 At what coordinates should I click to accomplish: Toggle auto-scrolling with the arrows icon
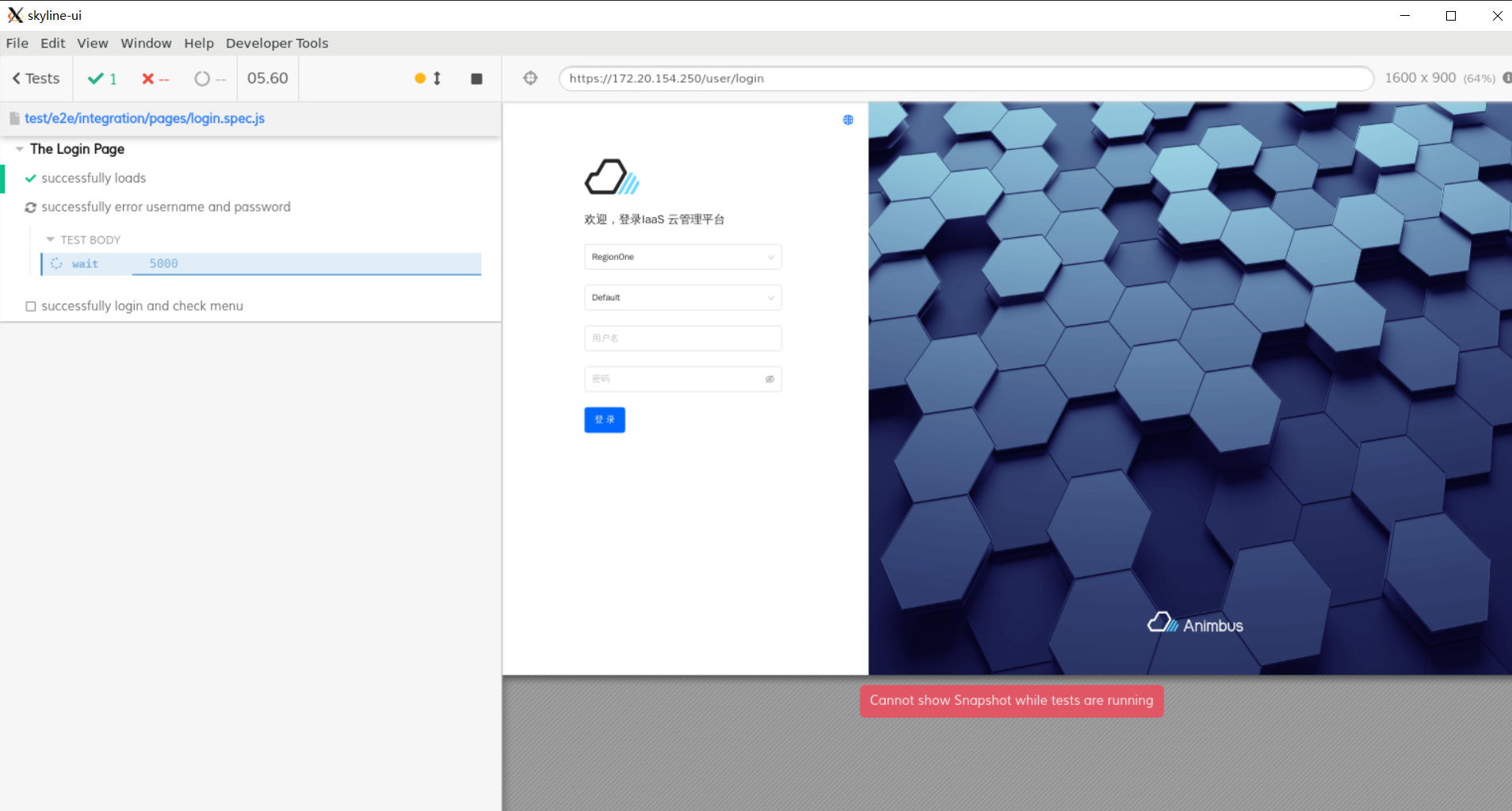tap(436, 78)
